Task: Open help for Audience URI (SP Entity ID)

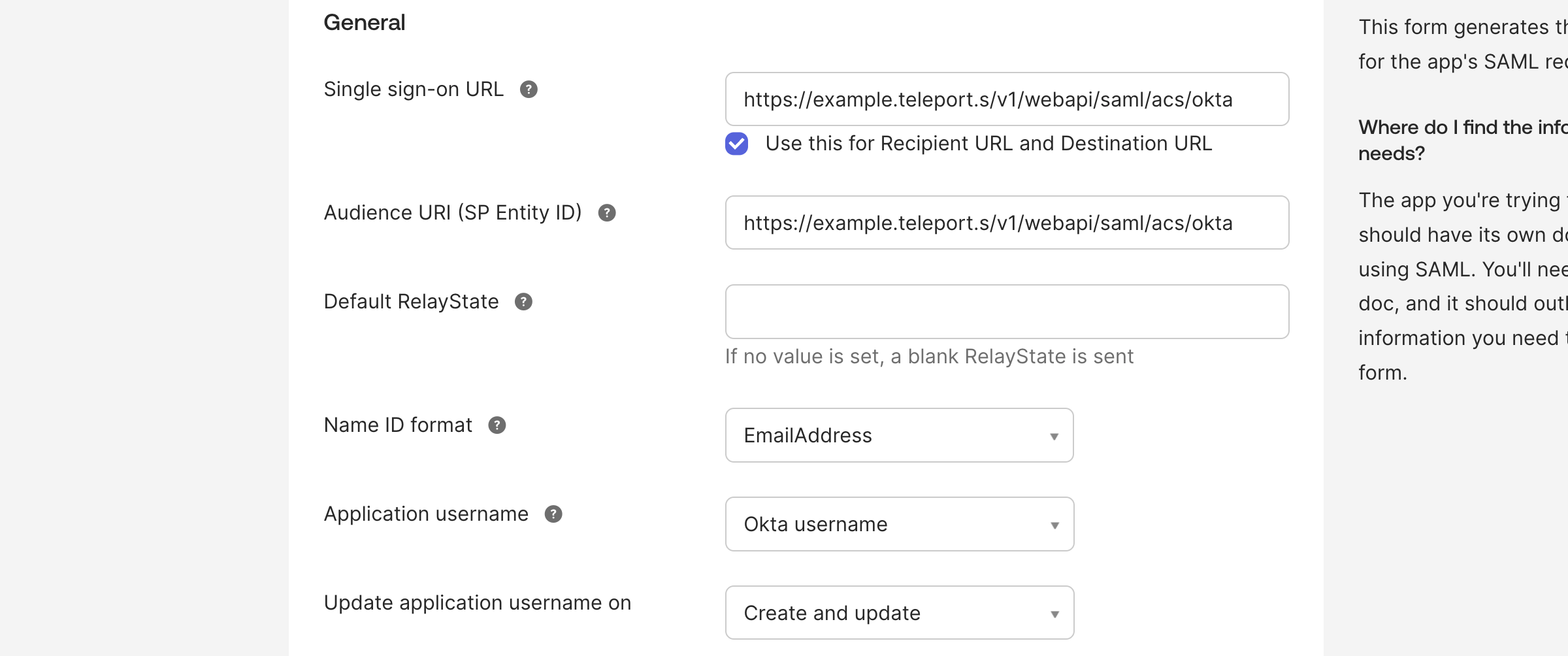Action: 607,212
